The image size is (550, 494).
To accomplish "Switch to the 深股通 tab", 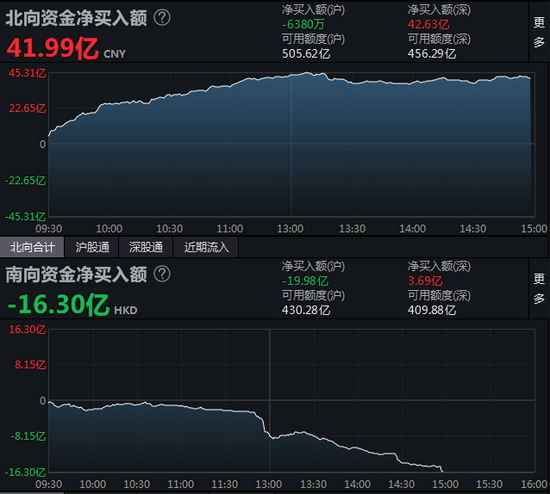I will (x=146, y=247).
